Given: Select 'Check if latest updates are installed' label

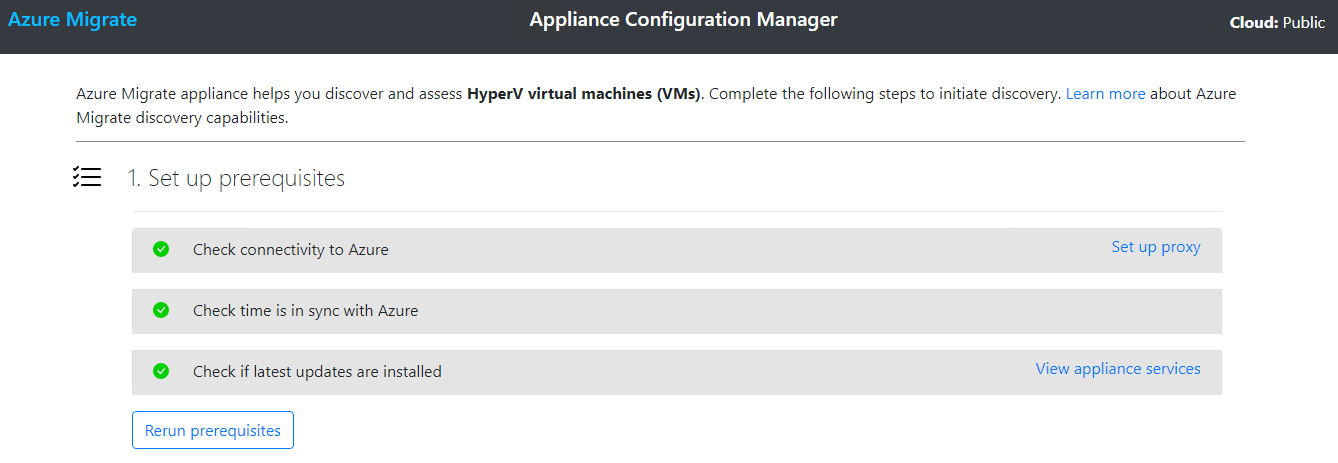Looking at the screenshot, I should (317, 372).
